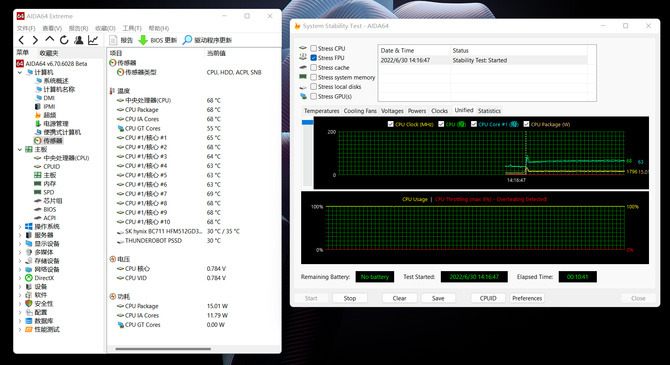Open the graph chart toolbar icon
670x365 pixels.
93,40
